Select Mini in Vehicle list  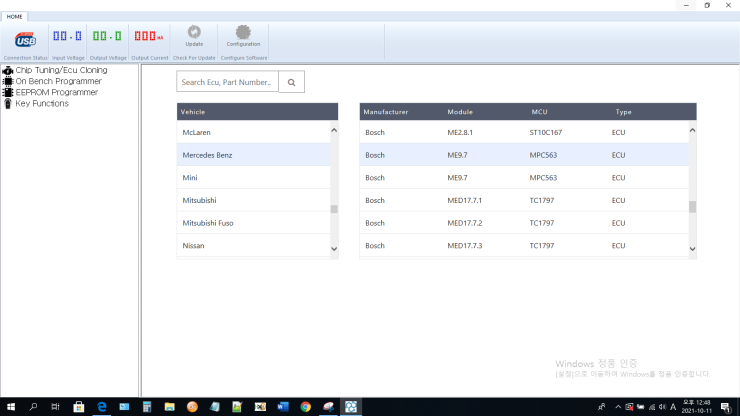click(x=253, y=178)
